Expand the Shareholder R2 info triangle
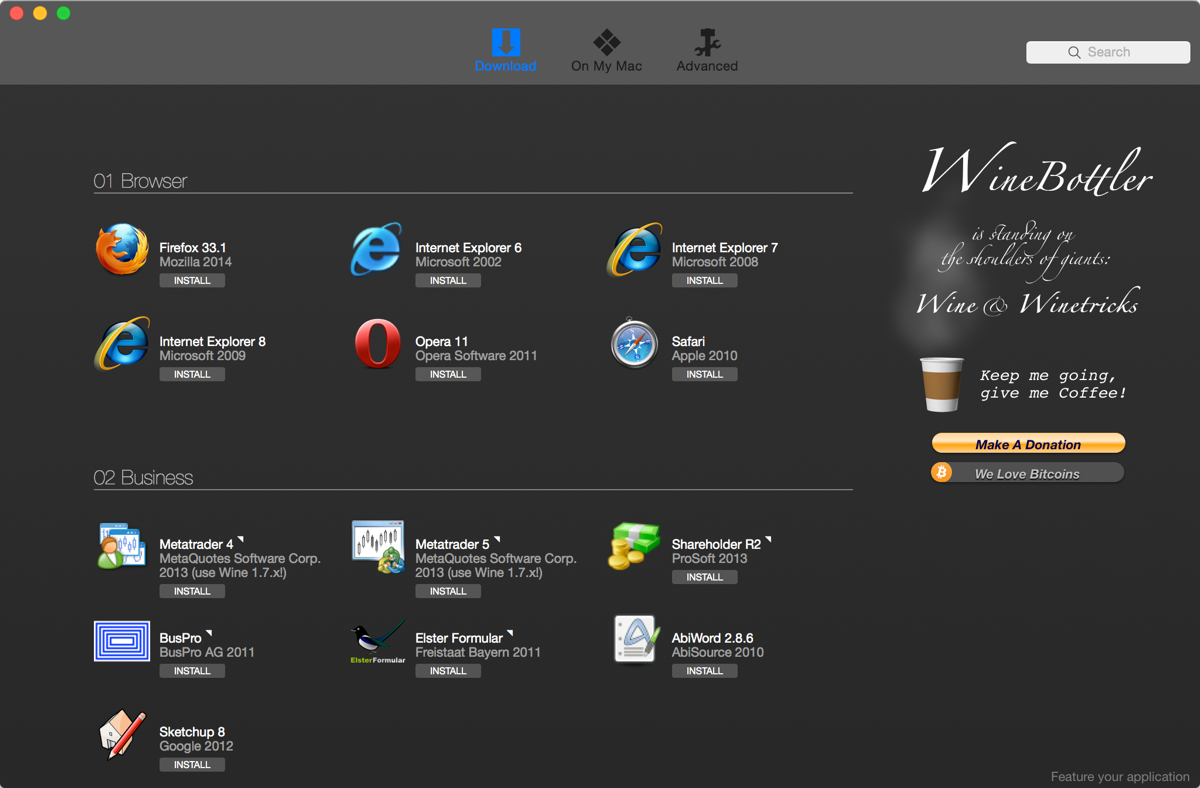This screenshot has height=788, width=1200. pyautogui.click(x=768, y=540)
